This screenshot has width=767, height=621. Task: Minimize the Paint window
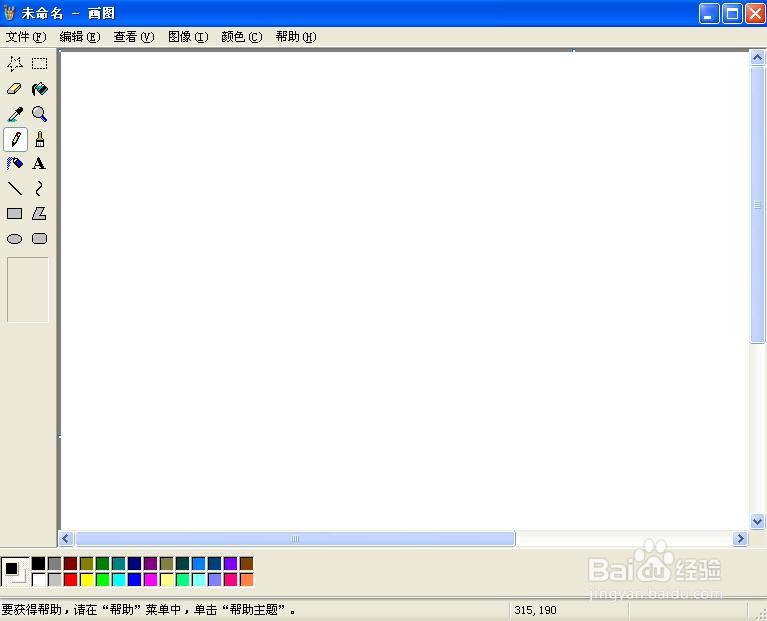pos(709,13)
